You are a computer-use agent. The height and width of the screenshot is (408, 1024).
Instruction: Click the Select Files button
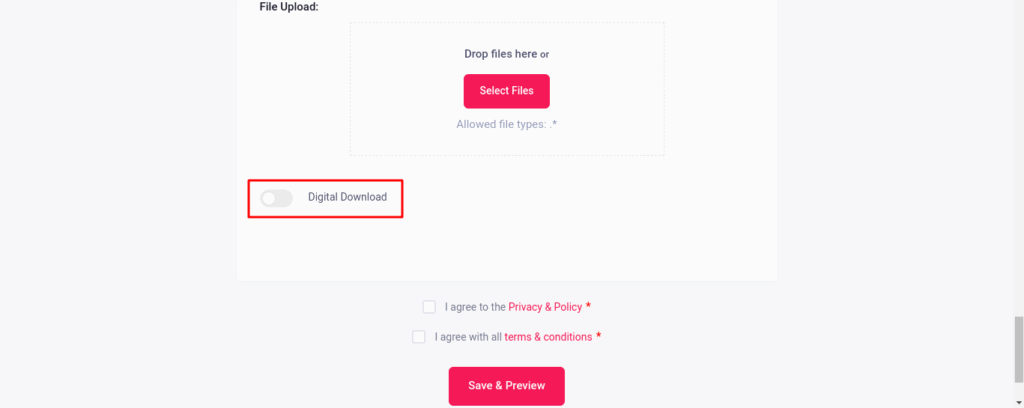tap(506, 91)
